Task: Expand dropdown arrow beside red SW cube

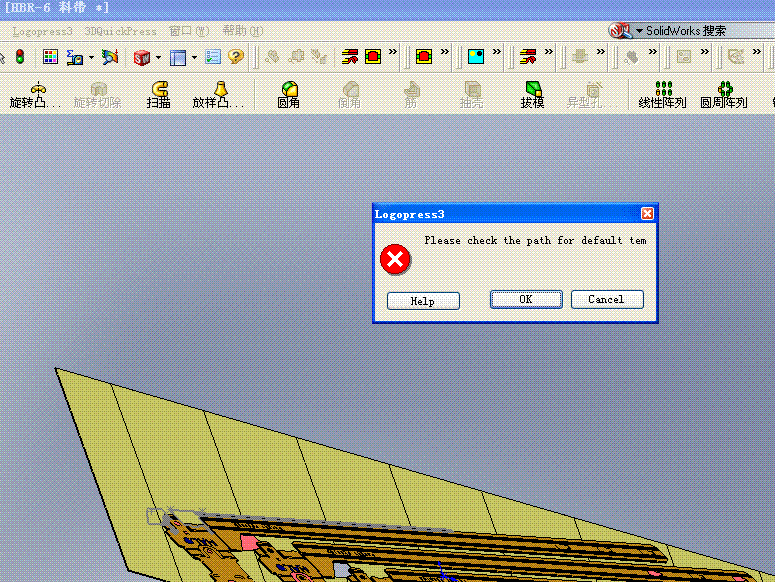Action: tap(158, 58)
